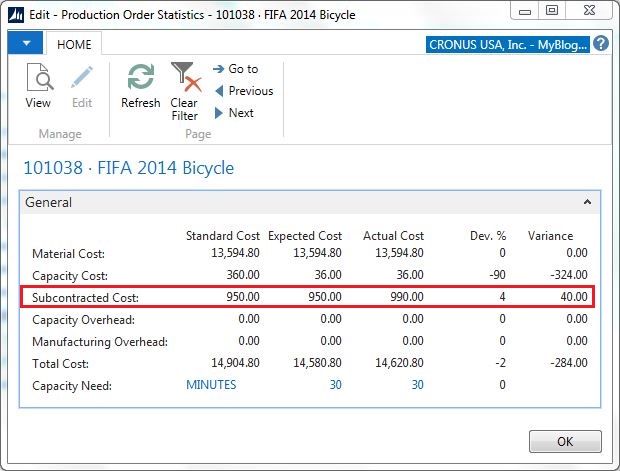Image resolution: width=620 pixels, height=471 pixels.
Task: Click Material Cost standard value 13,594.80
Action: [x=235, y=253]
